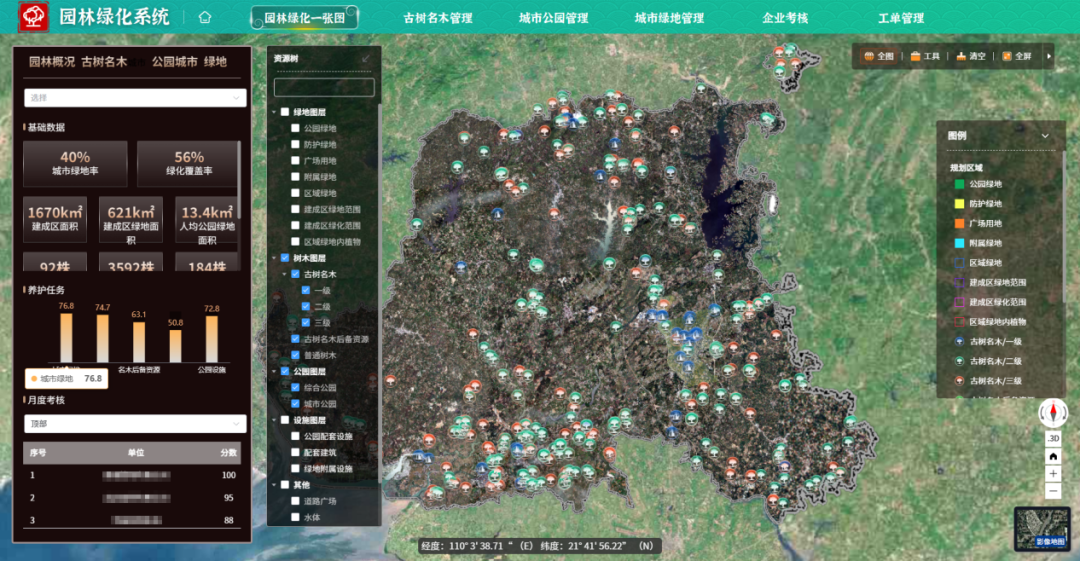Click the map home extent button
The width and height of the screenshot is (1080, 561).
[x=1053, y=456]
